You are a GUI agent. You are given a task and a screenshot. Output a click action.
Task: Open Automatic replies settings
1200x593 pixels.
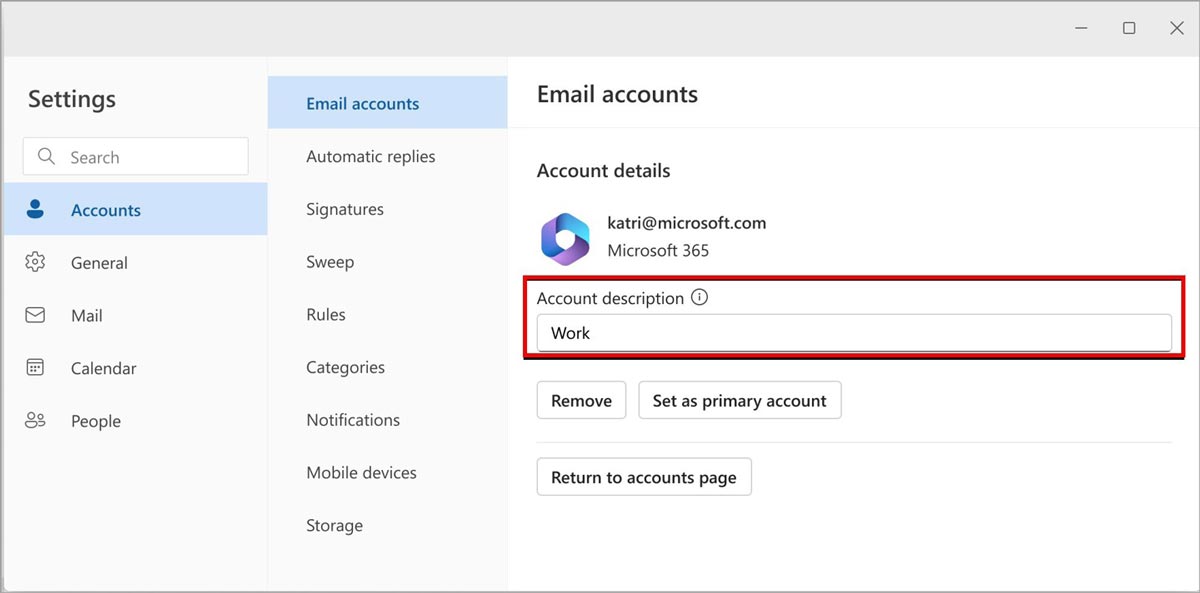pyautogui.click(x=370, y=157)
